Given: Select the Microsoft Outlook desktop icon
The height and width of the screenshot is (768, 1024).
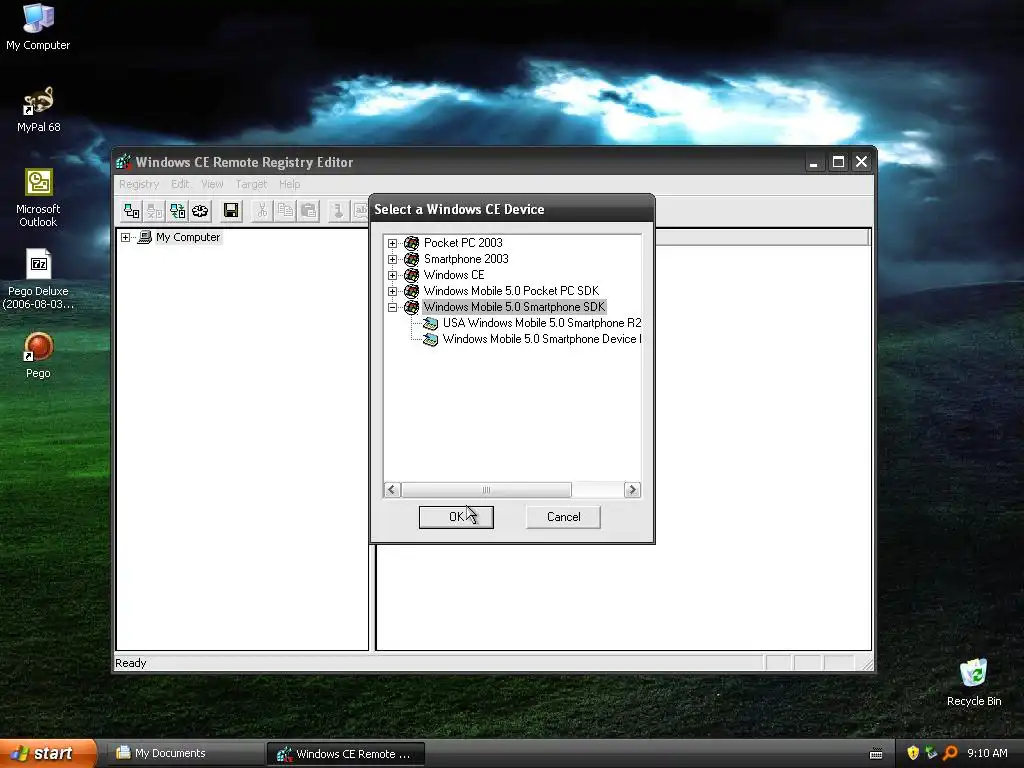Looking at the screenshot, I should click(x=39, y=183).
